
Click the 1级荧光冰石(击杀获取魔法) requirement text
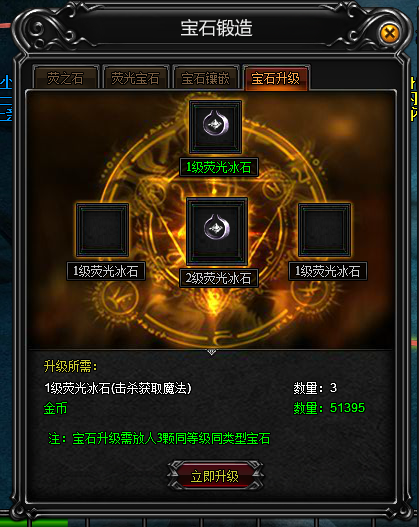118,389
